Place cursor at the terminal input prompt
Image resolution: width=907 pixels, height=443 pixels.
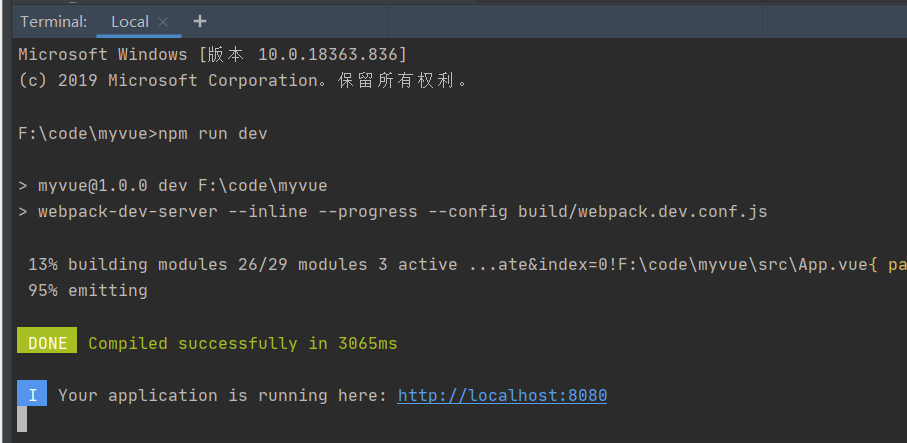(x=23, y=419)
